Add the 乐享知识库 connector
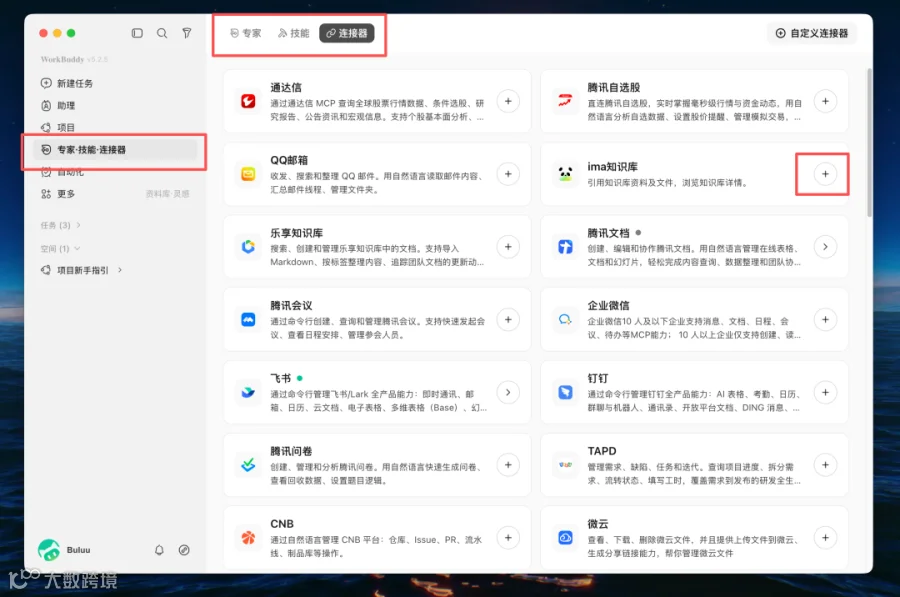The height and width of the screenshot is (597, 900). coord(509,247)
